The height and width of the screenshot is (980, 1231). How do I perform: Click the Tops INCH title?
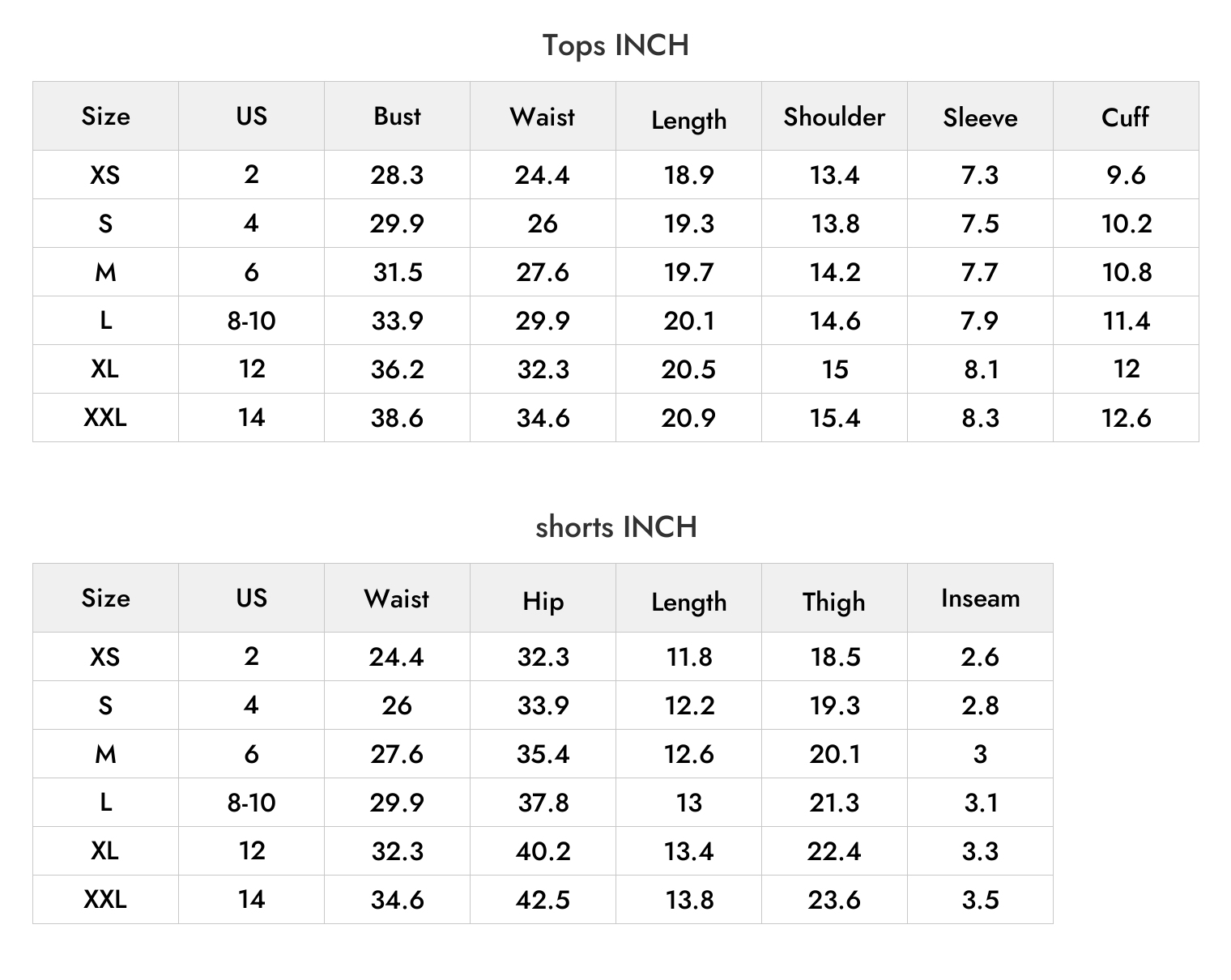click(x=615, y=45)
